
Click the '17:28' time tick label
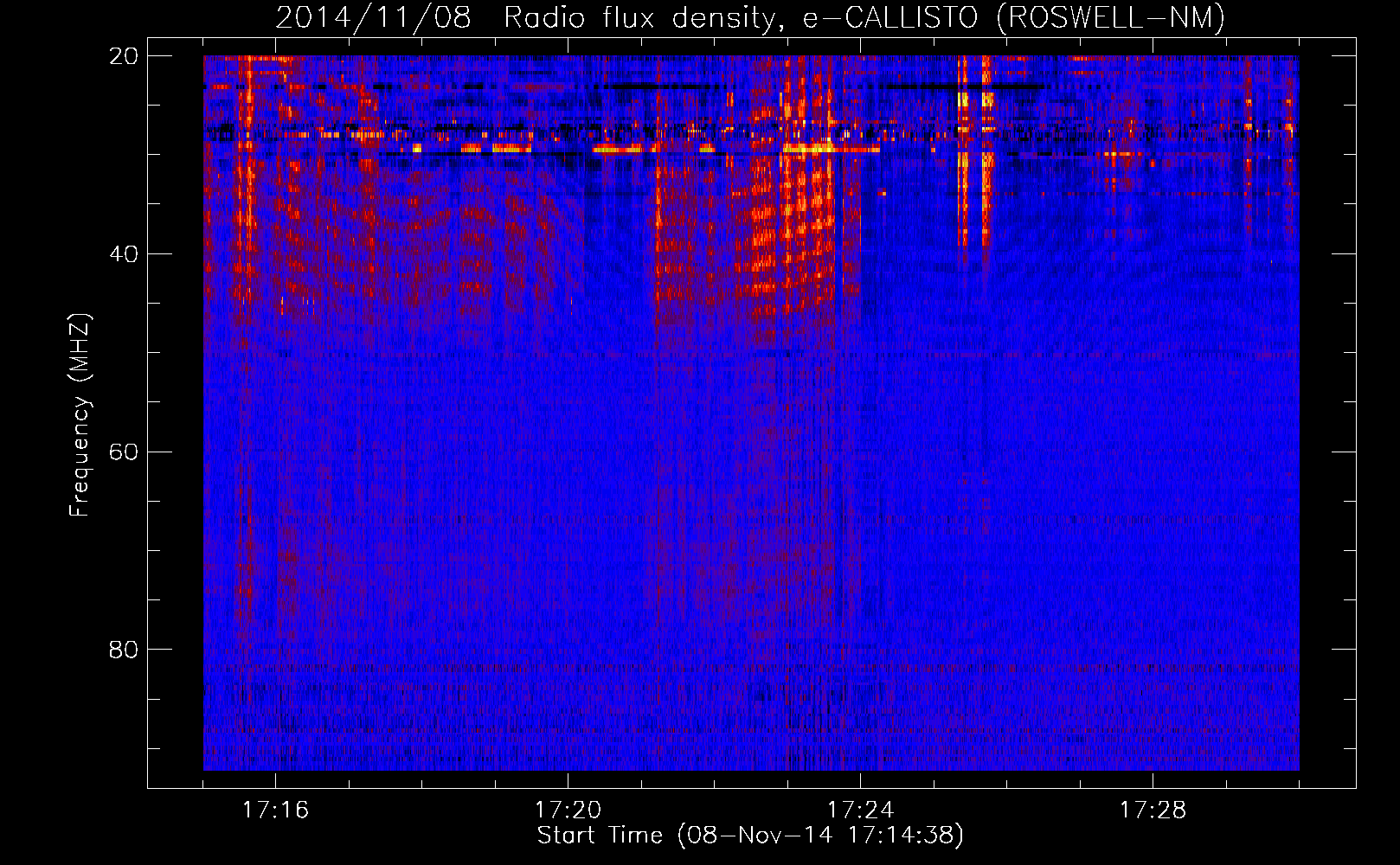[1153, 810]
